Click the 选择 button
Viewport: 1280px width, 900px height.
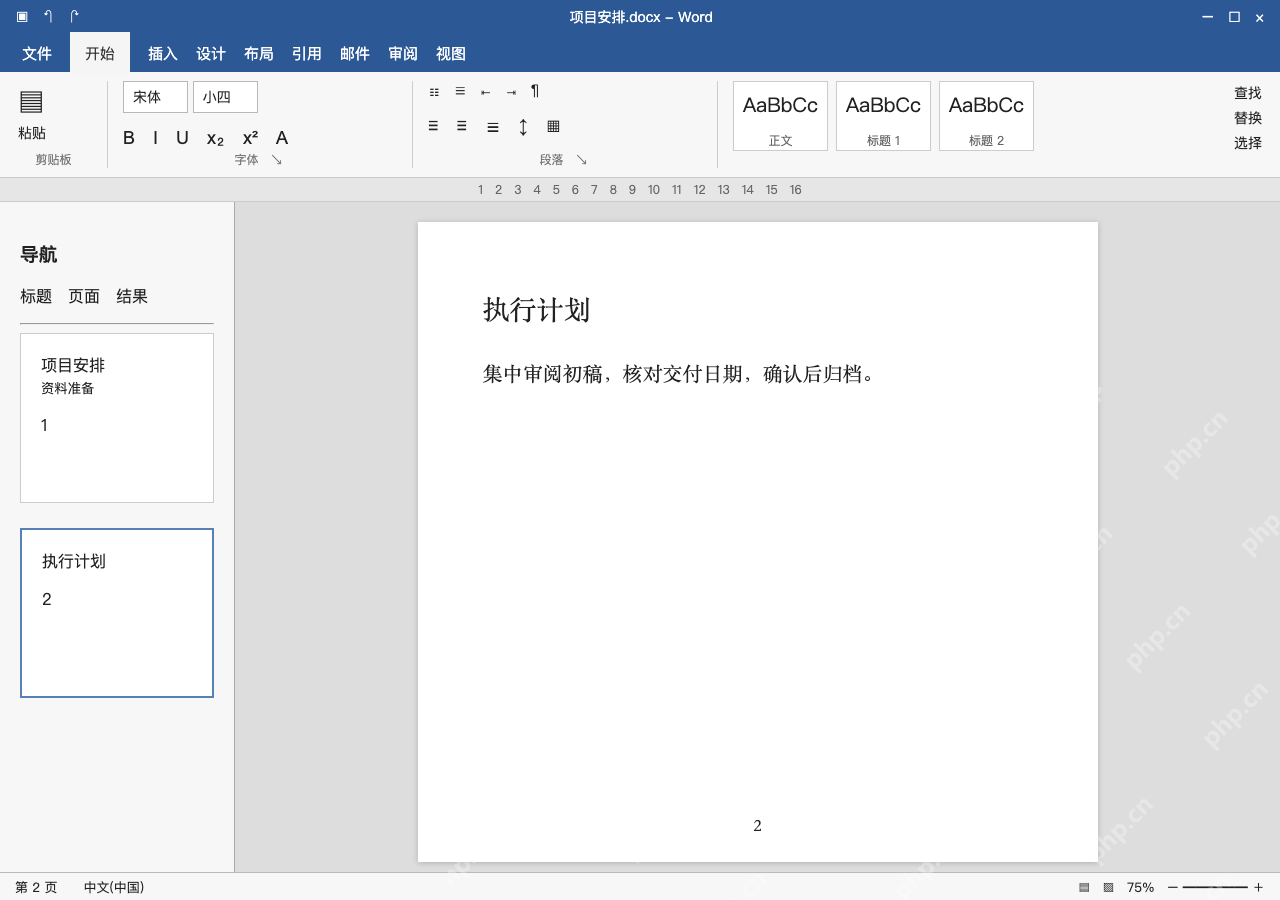pos(1248,143)
